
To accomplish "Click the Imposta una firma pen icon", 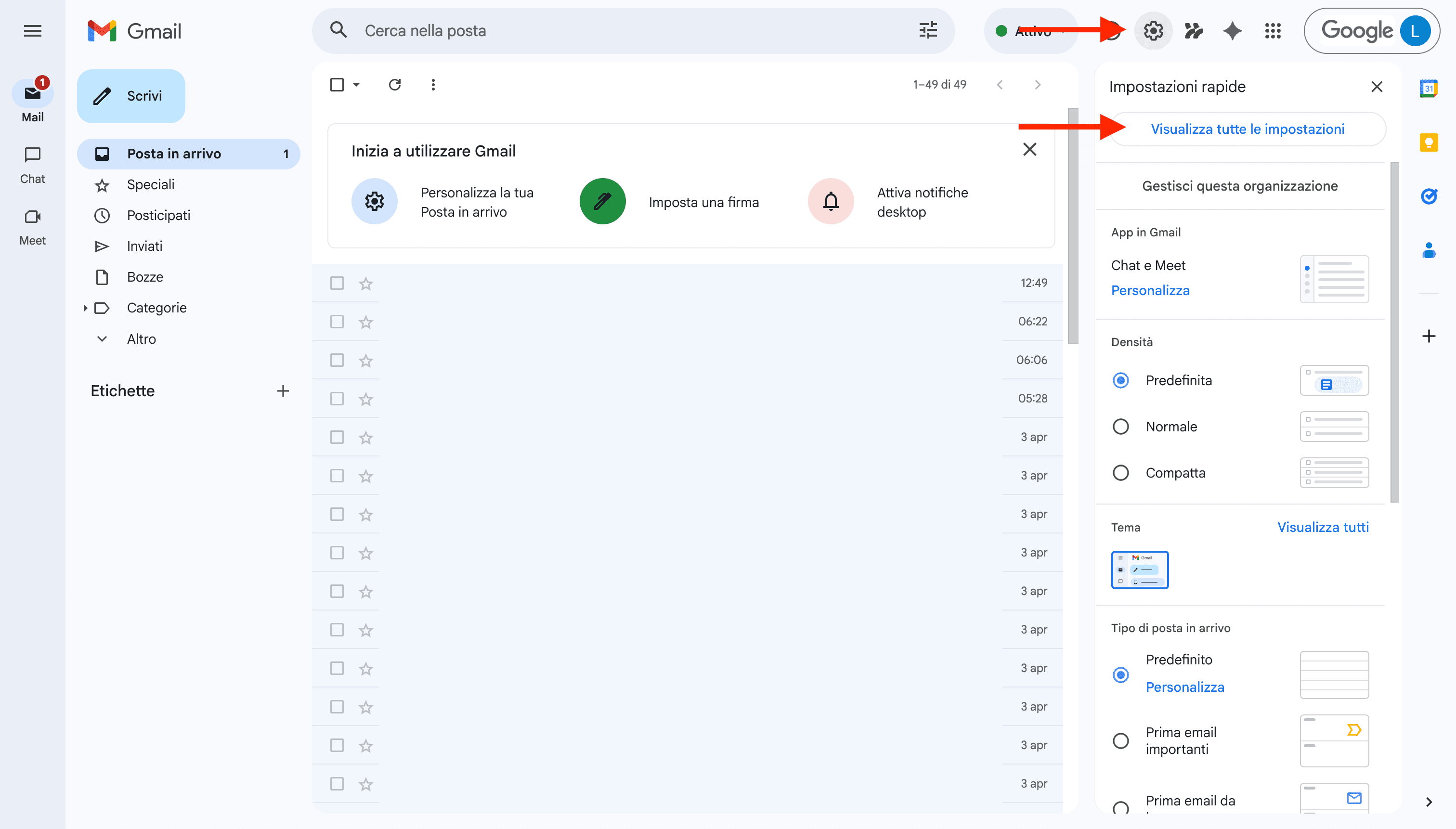I will pos(602,201).
